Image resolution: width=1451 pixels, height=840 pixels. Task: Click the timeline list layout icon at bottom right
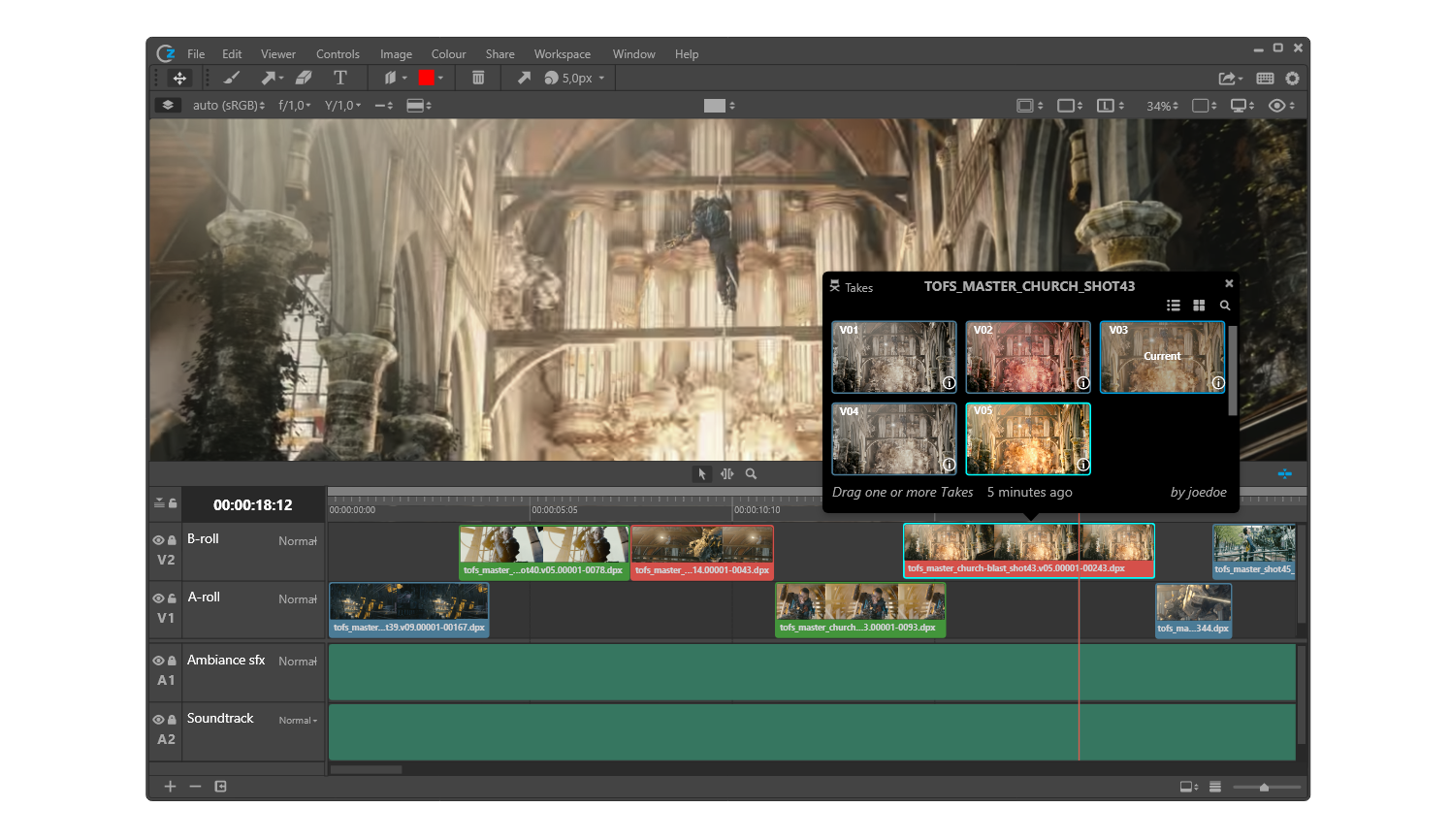coord(1215,787)
